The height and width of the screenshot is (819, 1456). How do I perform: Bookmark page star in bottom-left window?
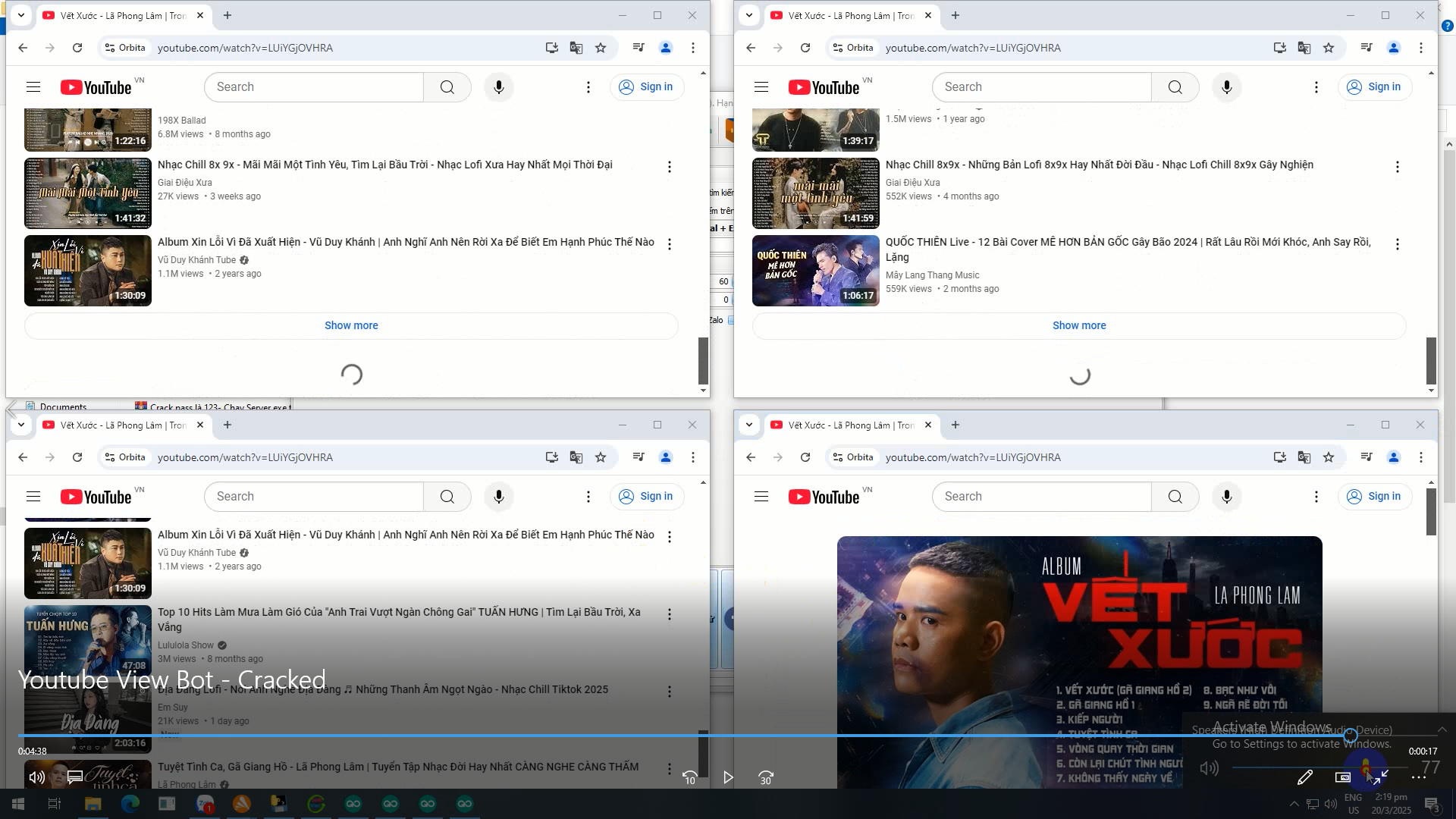click(601, 457)
